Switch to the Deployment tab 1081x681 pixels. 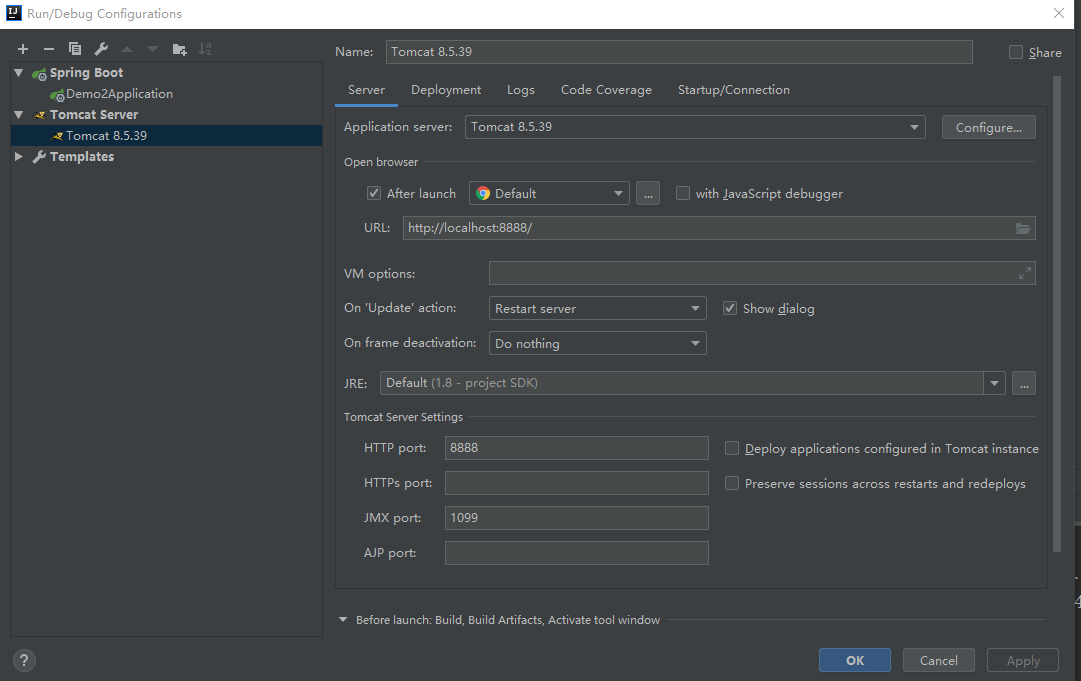[446, 90]
